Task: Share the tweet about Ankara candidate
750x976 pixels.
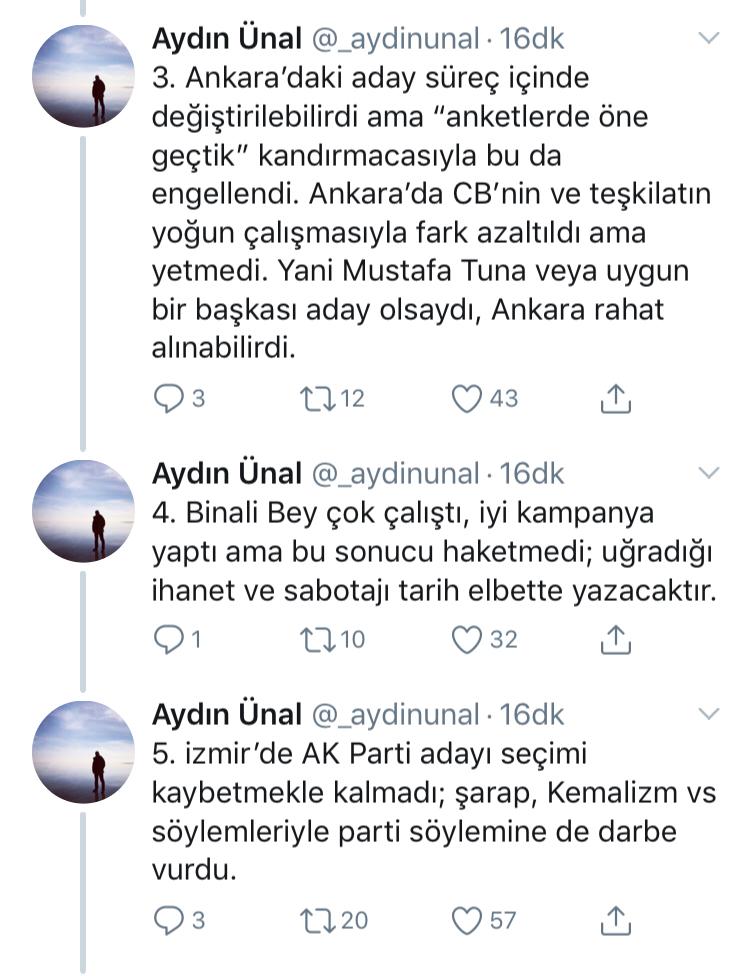Action: pos(616,399)
